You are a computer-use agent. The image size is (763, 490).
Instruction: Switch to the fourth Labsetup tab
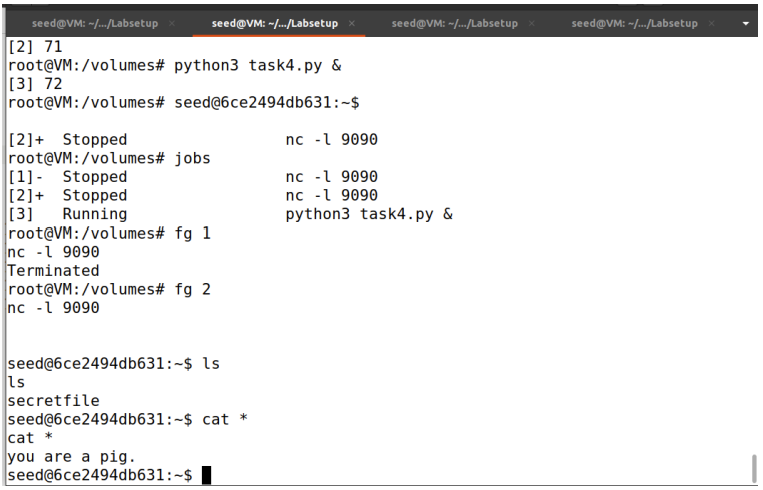click(x=635, y=23)
